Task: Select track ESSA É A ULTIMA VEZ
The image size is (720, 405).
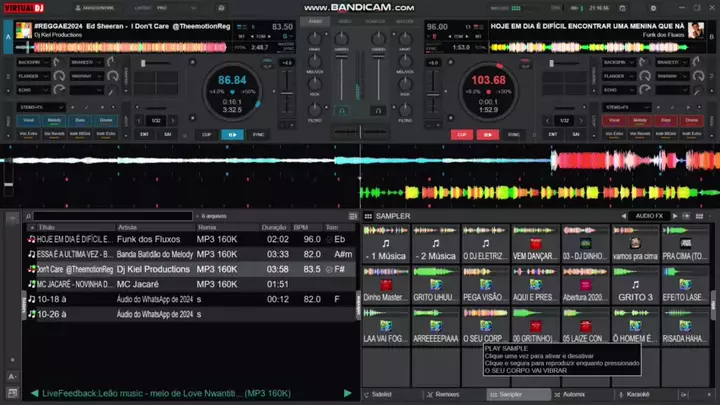Action: click(x=190, y=254)
